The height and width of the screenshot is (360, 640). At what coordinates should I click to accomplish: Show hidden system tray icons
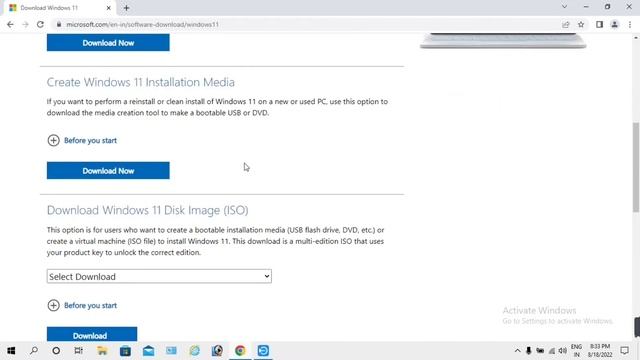(x=517, y=351)
